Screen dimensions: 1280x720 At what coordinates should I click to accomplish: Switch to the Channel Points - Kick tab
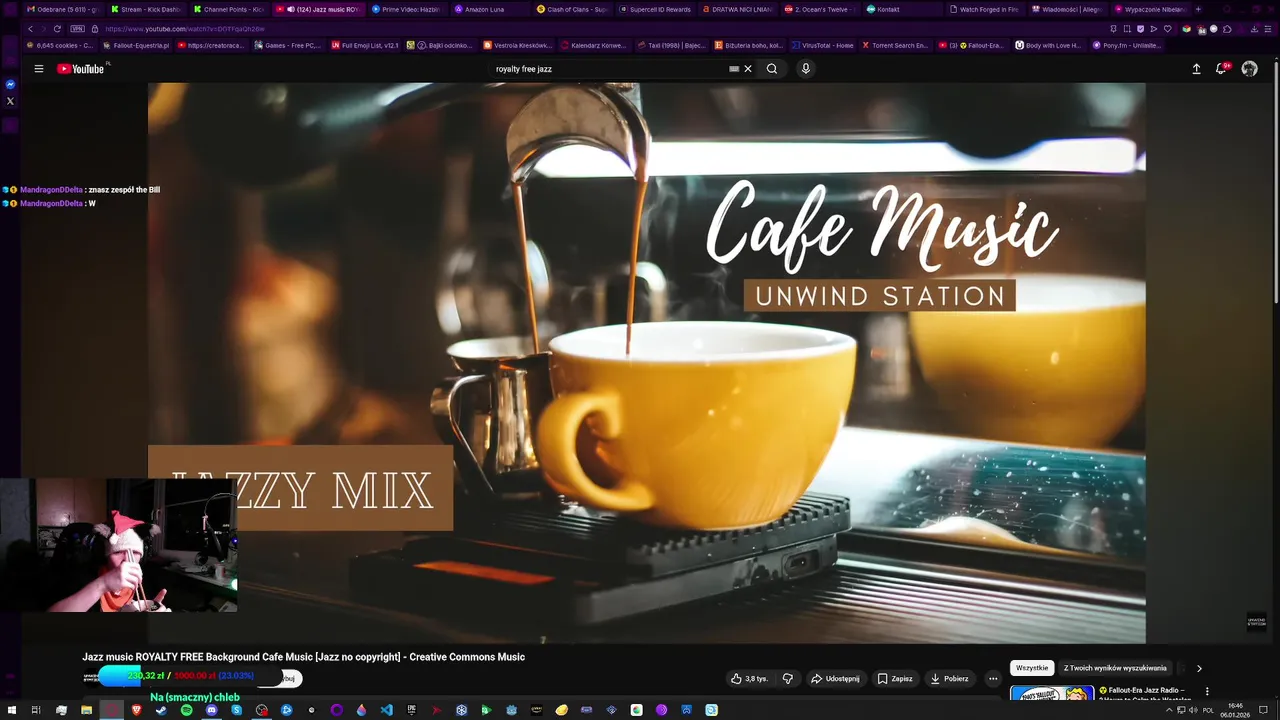229,9
